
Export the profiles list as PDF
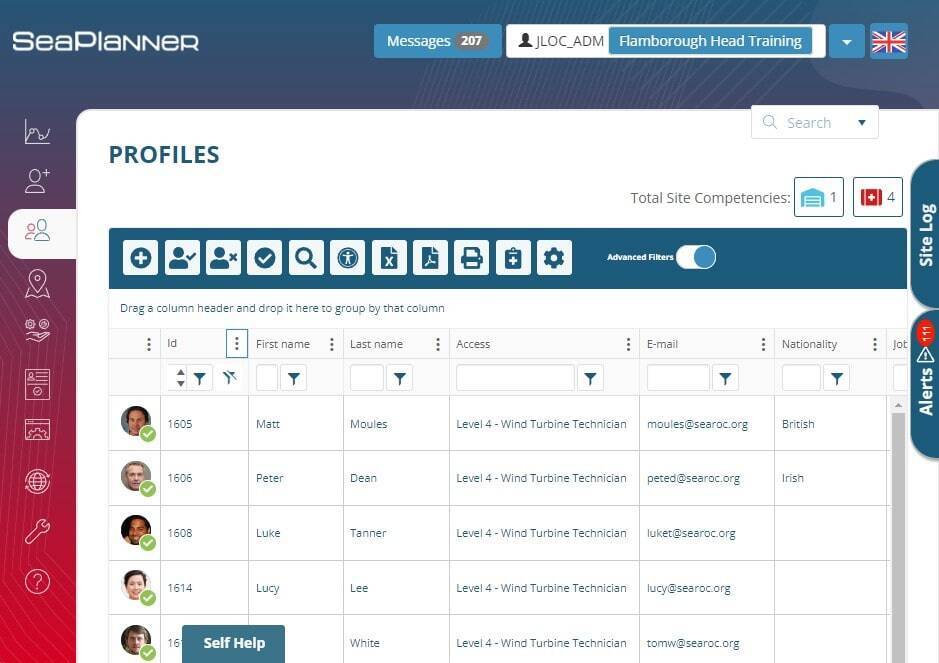pos(430,257)
